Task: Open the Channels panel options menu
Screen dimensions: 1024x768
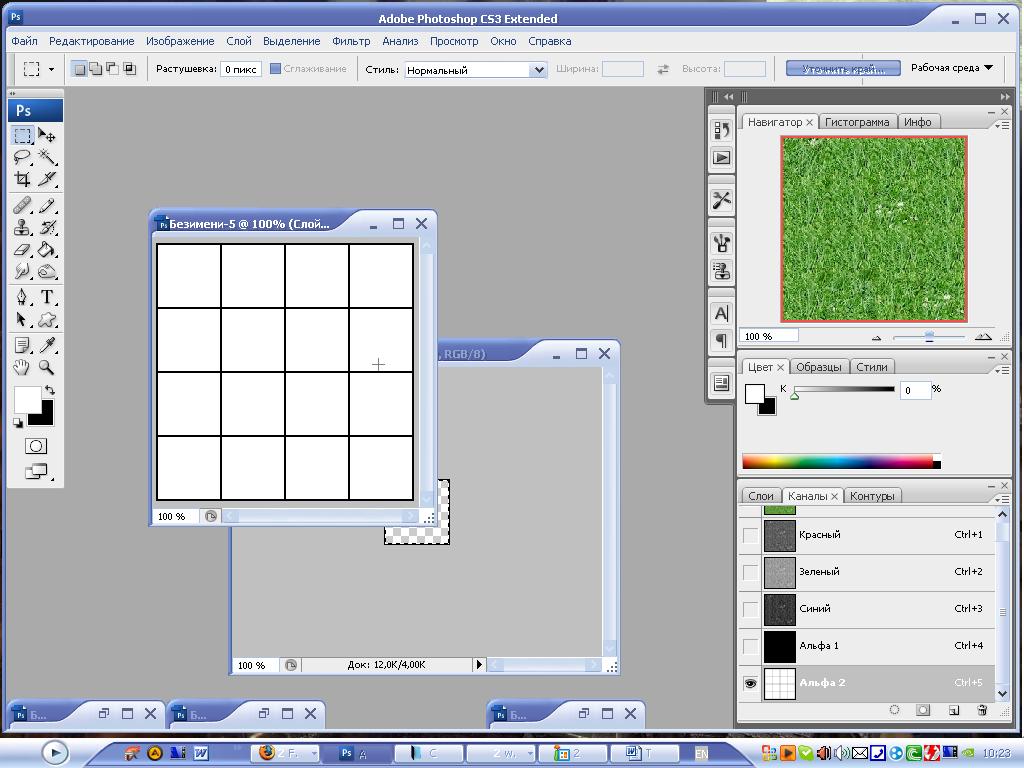Action: point(1003,499)
